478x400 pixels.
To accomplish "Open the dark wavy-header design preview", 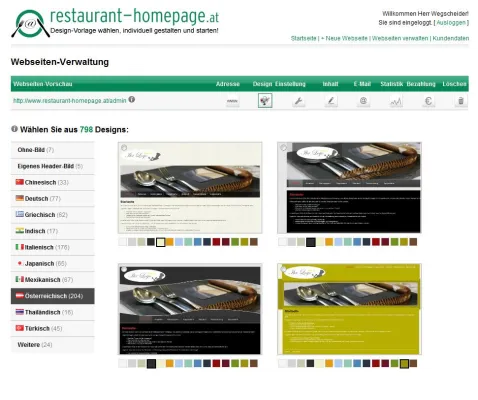I will (x=190, y=309).
